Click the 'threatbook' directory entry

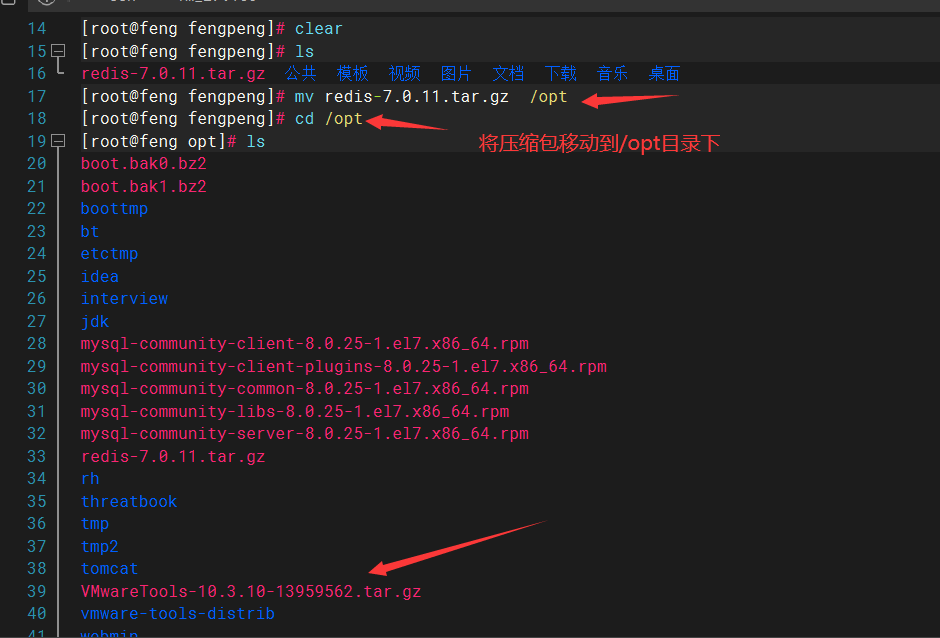click(x=129, y=501)
